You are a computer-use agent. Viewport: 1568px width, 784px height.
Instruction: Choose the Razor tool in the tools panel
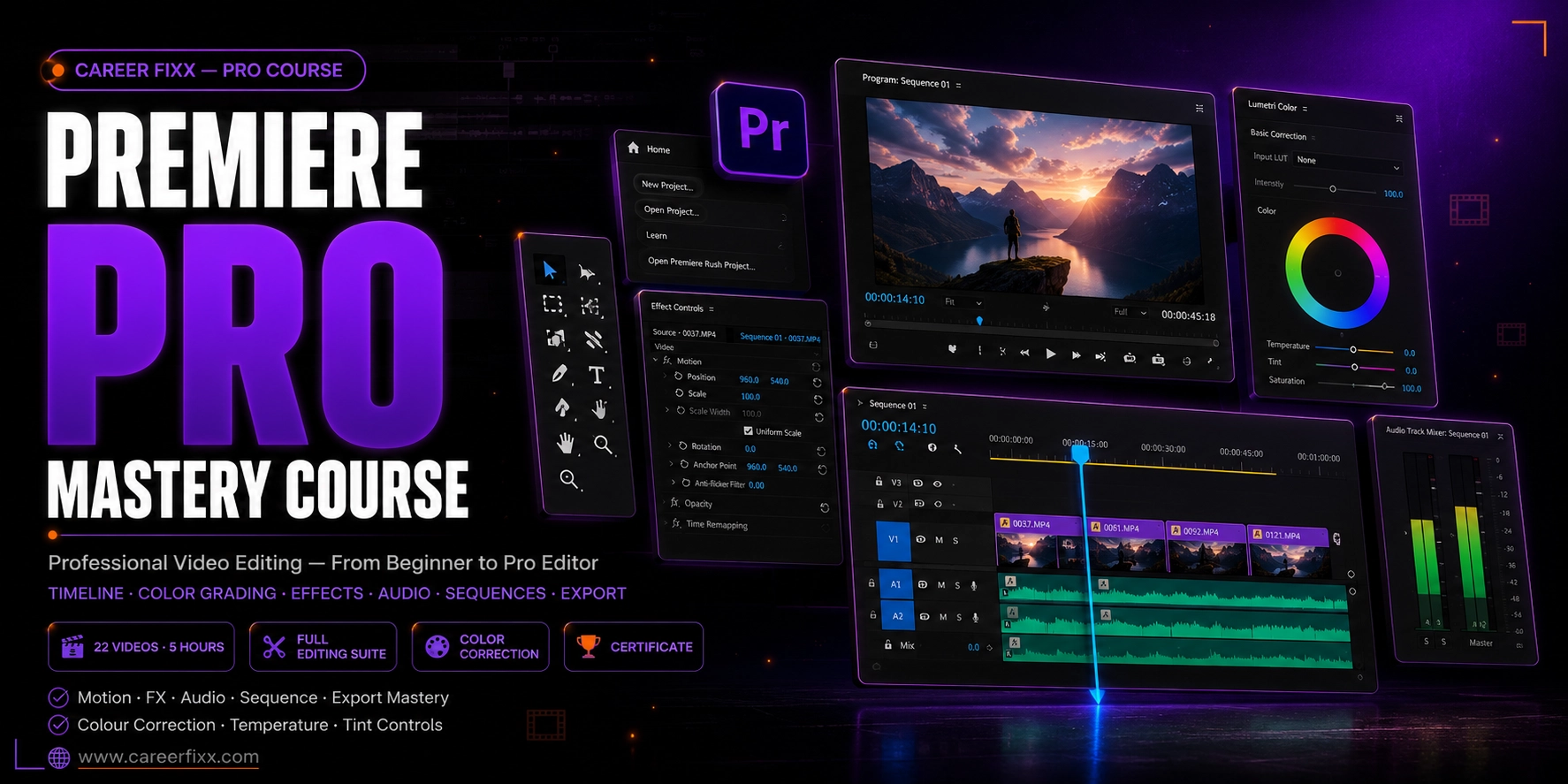point(593,340)
